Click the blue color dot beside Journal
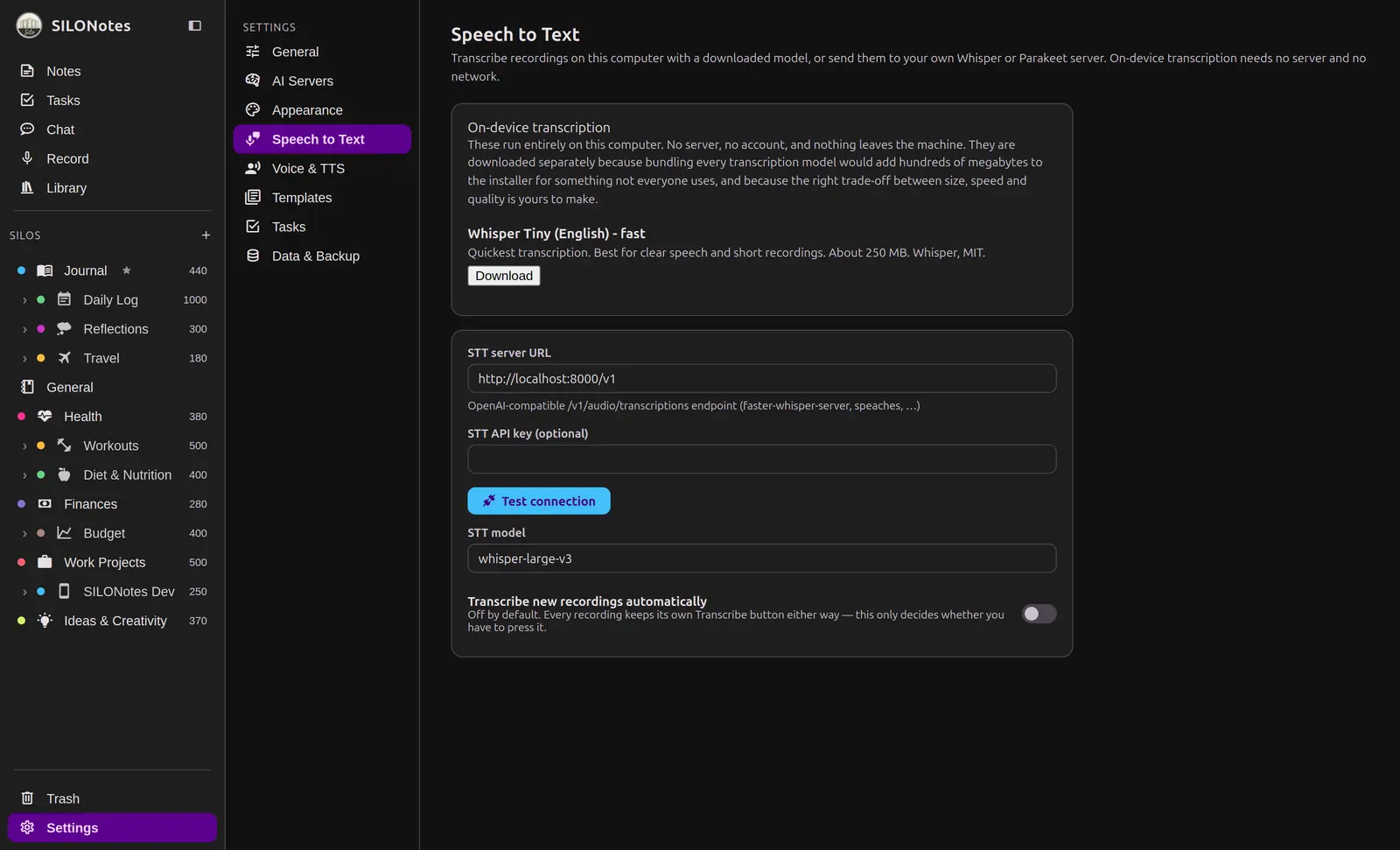Viewport: 1400px width, 850px height. [21, 270]
